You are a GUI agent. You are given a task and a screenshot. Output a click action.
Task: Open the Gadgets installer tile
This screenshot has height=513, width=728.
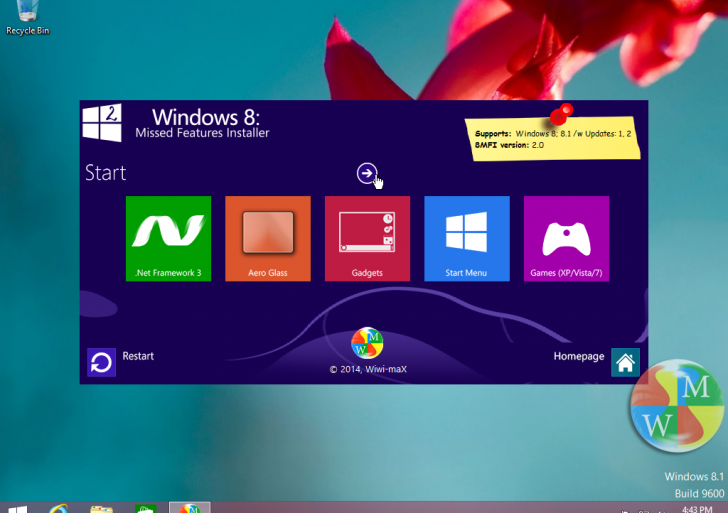(x=367, y=238)
